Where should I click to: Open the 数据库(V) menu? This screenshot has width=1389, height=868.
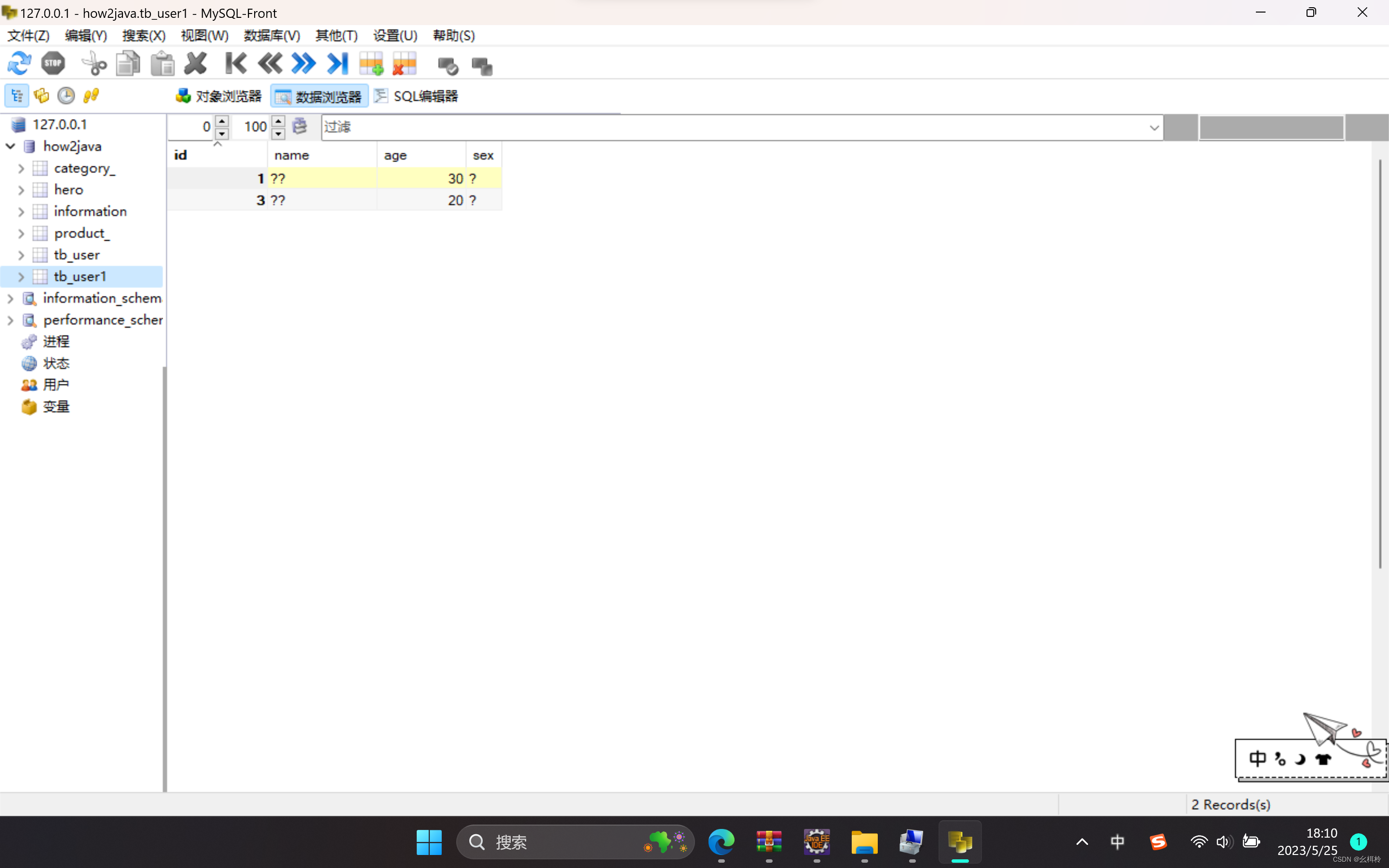click(272, 36)
